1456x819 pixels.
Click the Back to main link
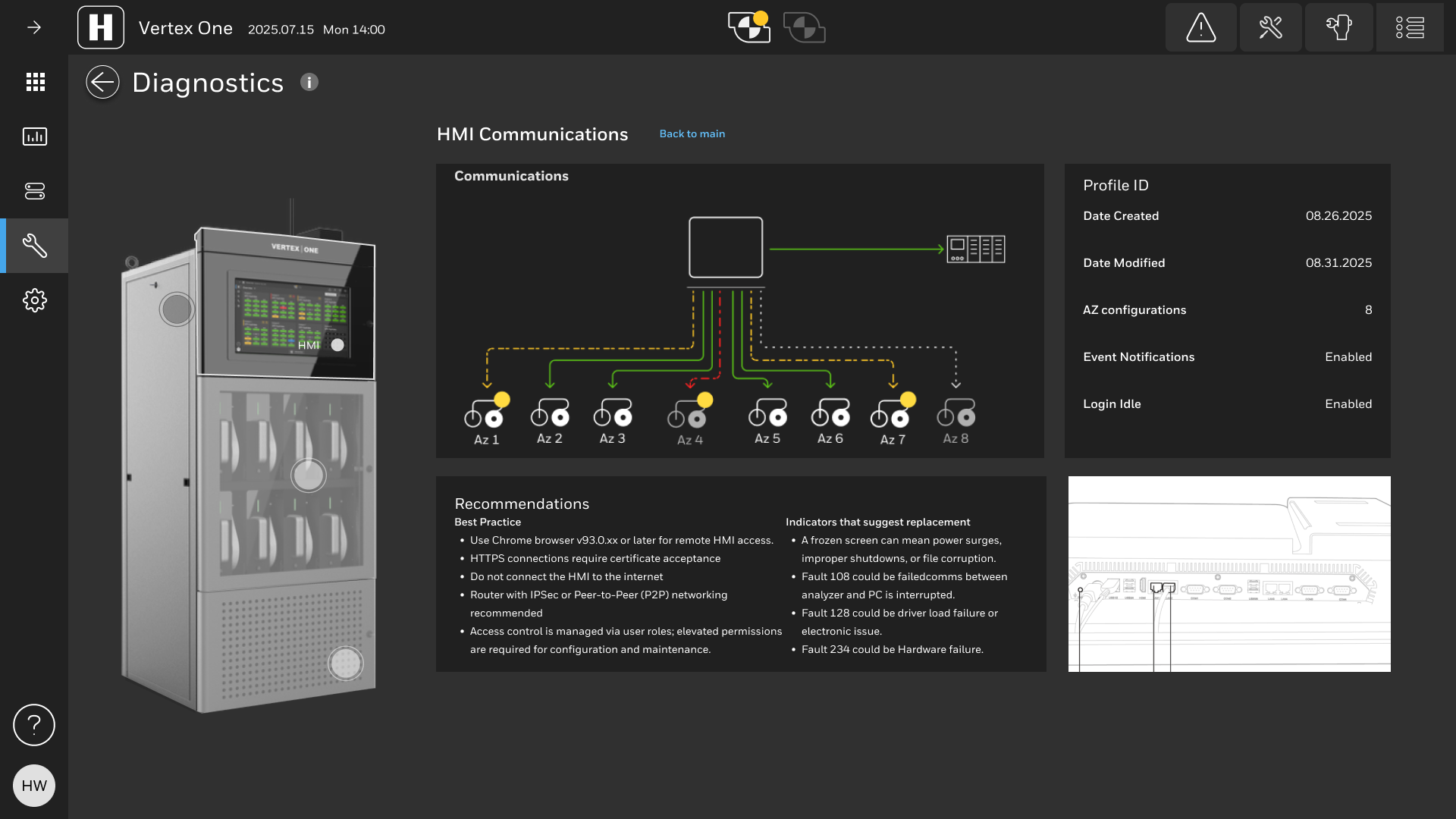692,133
